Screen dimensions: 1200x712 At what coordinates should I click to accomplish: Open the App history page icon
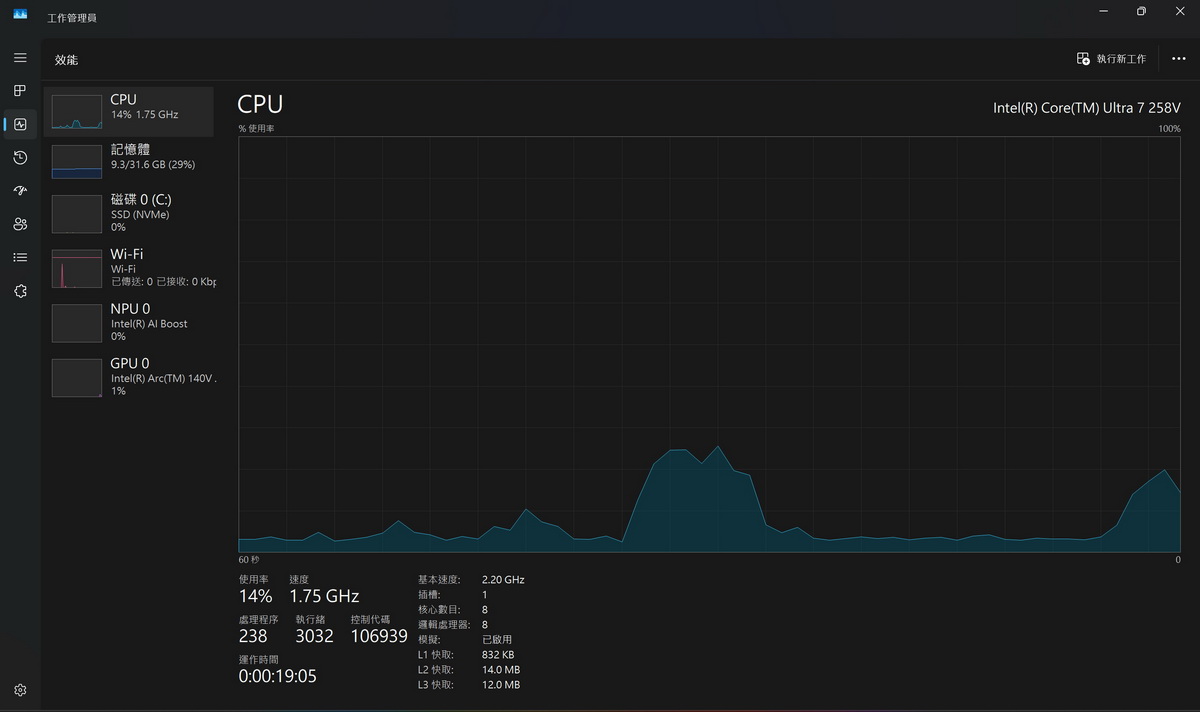coord(20,157)
